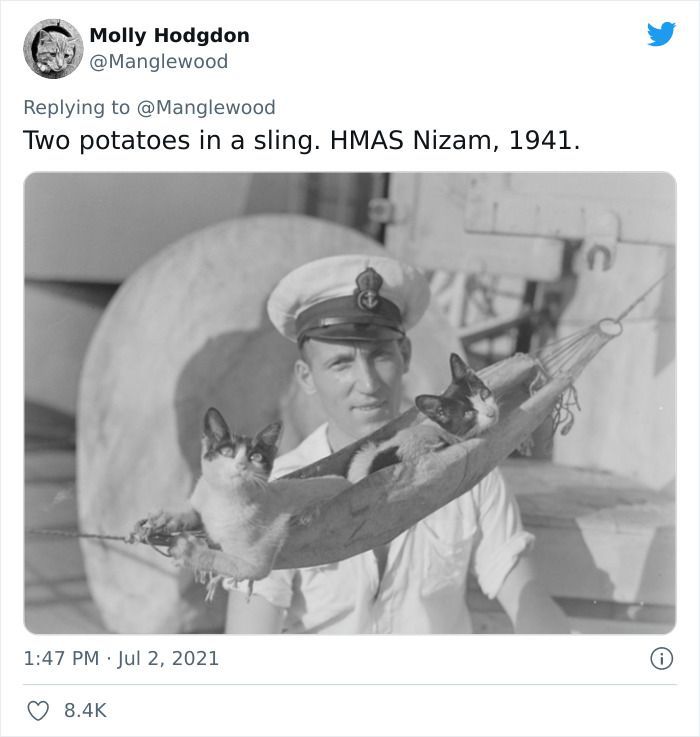Click the 1:47 PM time text
700x737 pixels.
(x=60, y=658)
